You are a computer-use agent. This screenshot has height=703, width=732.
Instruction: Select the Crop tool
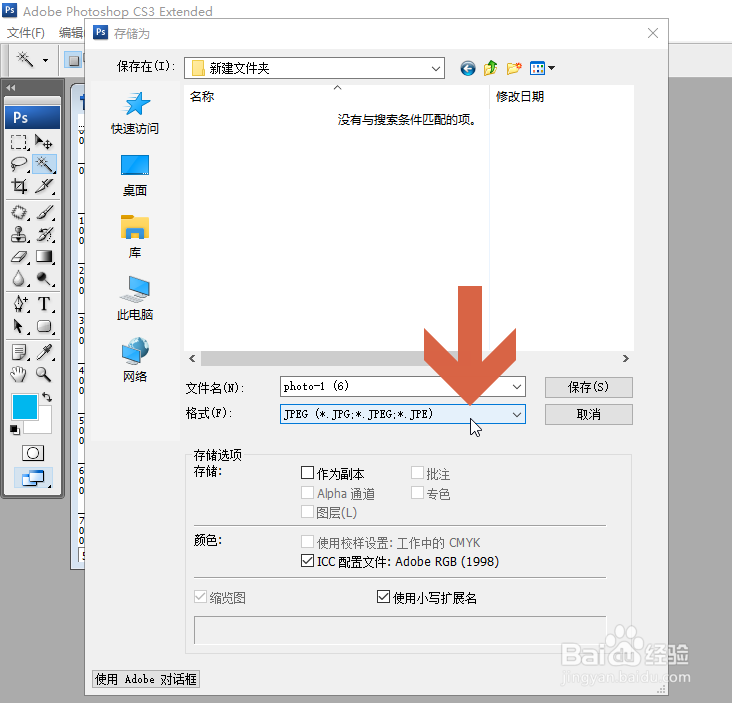point(19,186)
